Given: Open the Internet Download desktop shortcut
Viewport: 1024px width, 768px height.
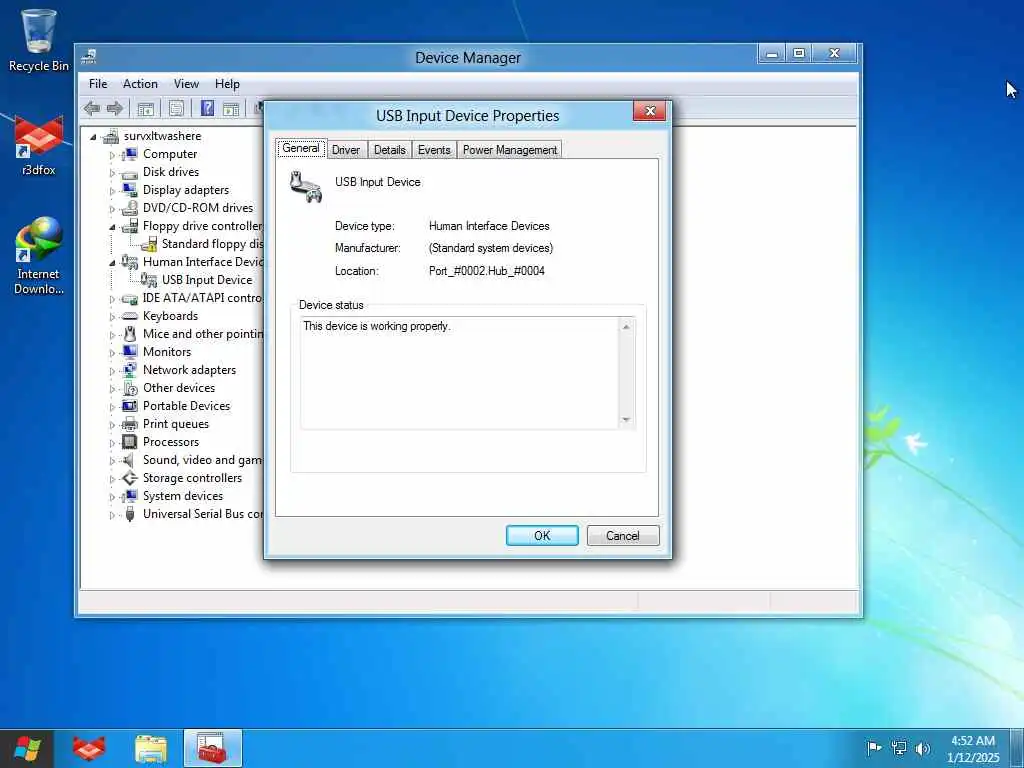Looking at the screenshot, I should point(39,256).
